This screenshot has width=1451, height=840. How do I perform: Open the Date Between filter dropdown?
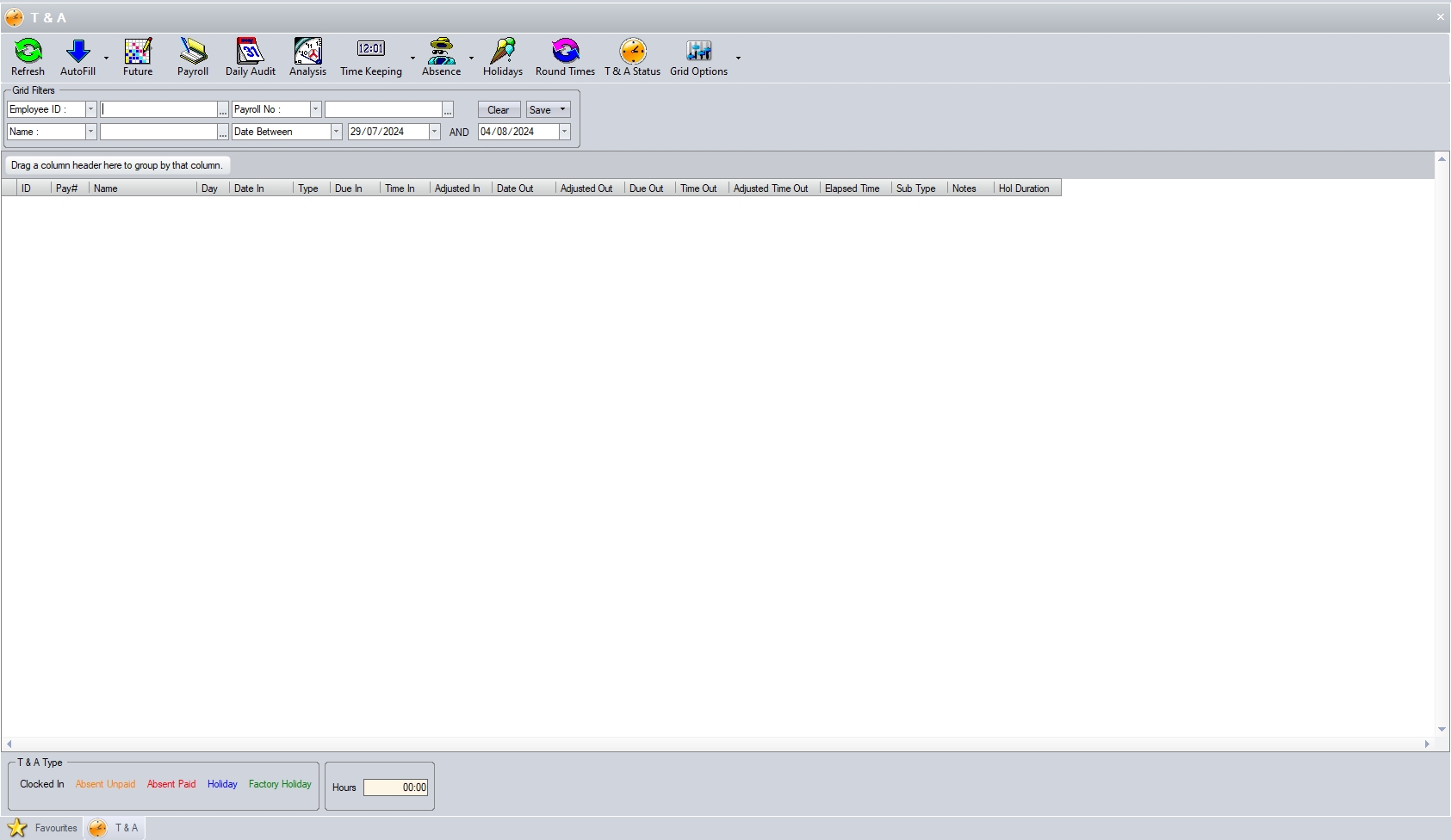(336, 132)
